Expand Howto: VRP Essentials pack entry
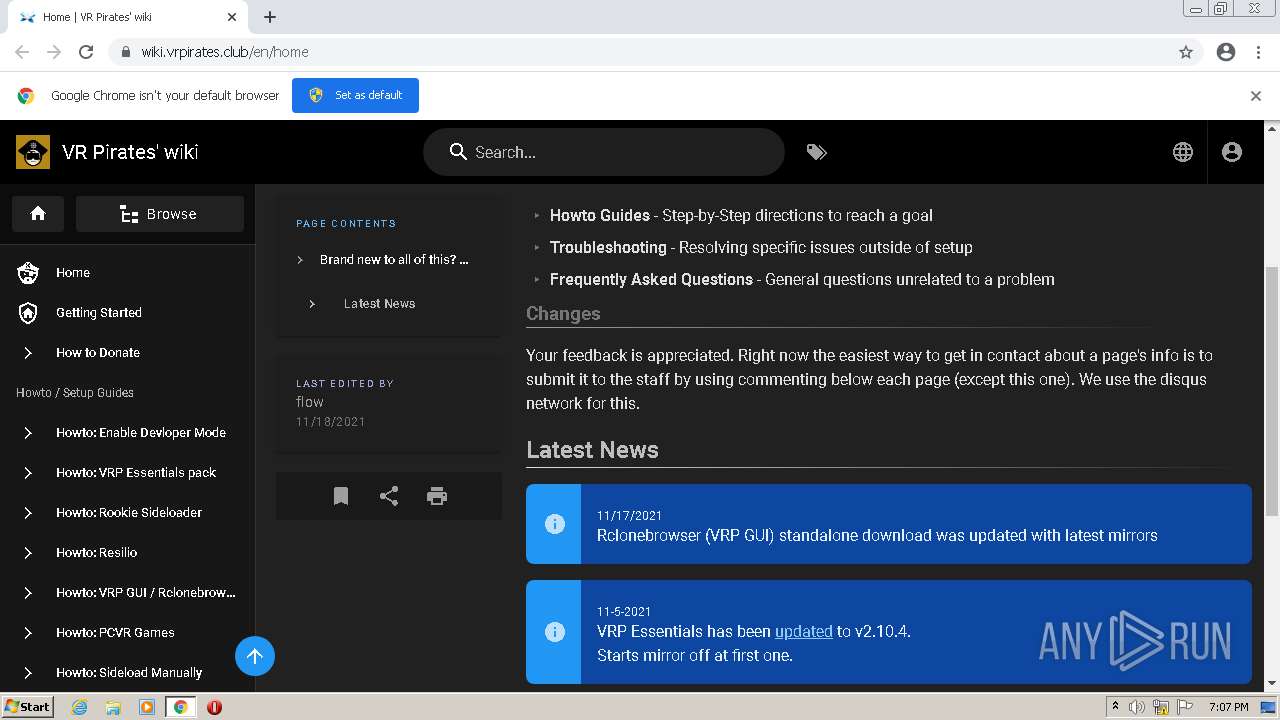Image resolution: width=1280 pixels, height=720 pixels. (x=28, y=472)
